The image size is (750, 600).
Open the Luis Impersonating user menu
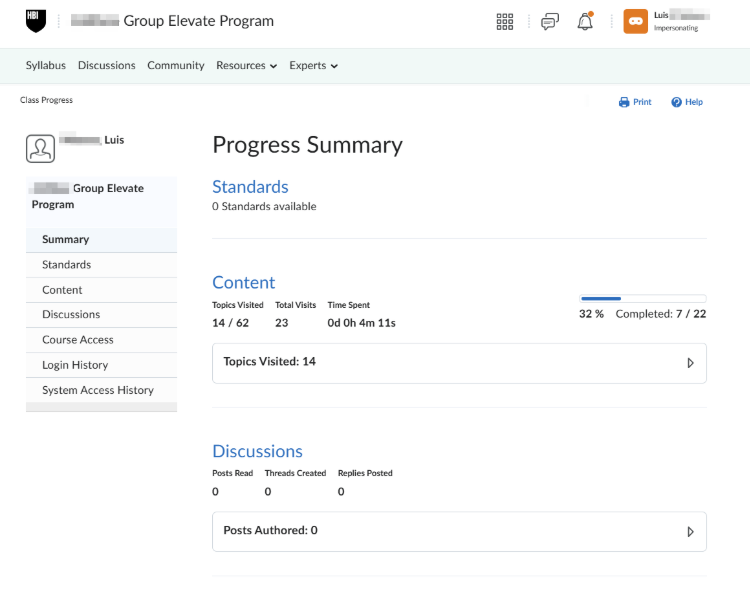click(x=667, y=22)
